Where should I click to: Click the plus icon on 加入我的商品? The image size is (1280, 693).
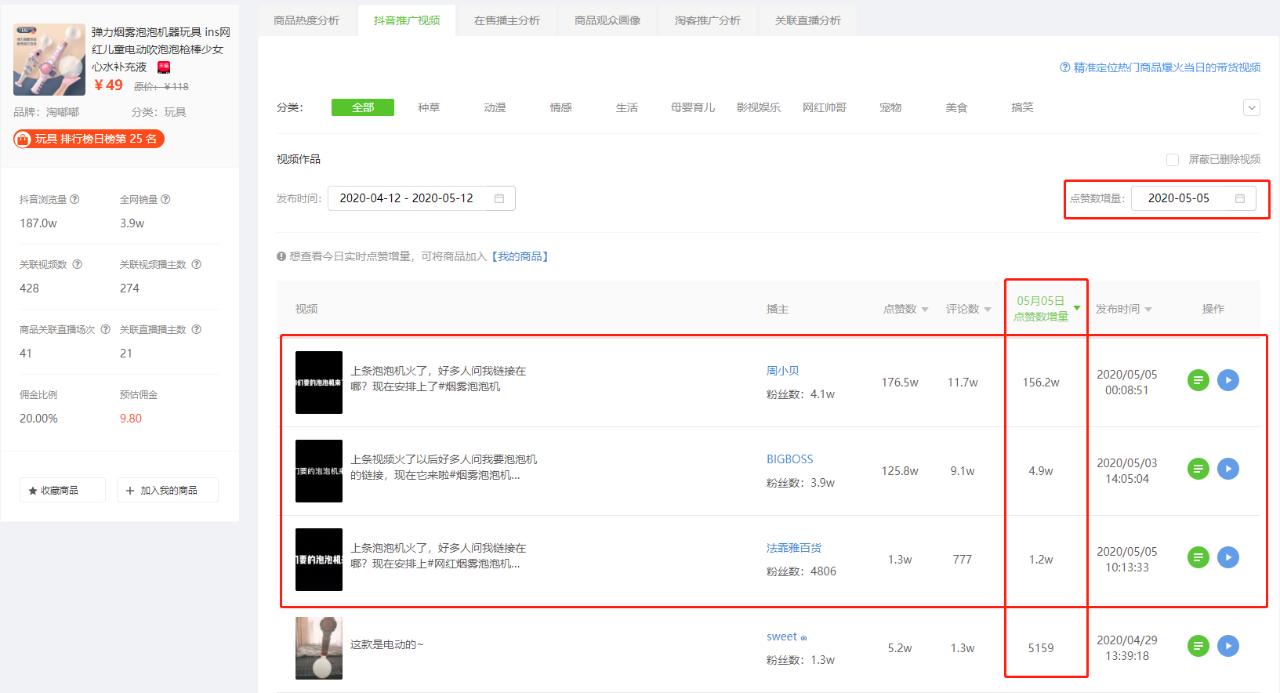pos(128,489)
